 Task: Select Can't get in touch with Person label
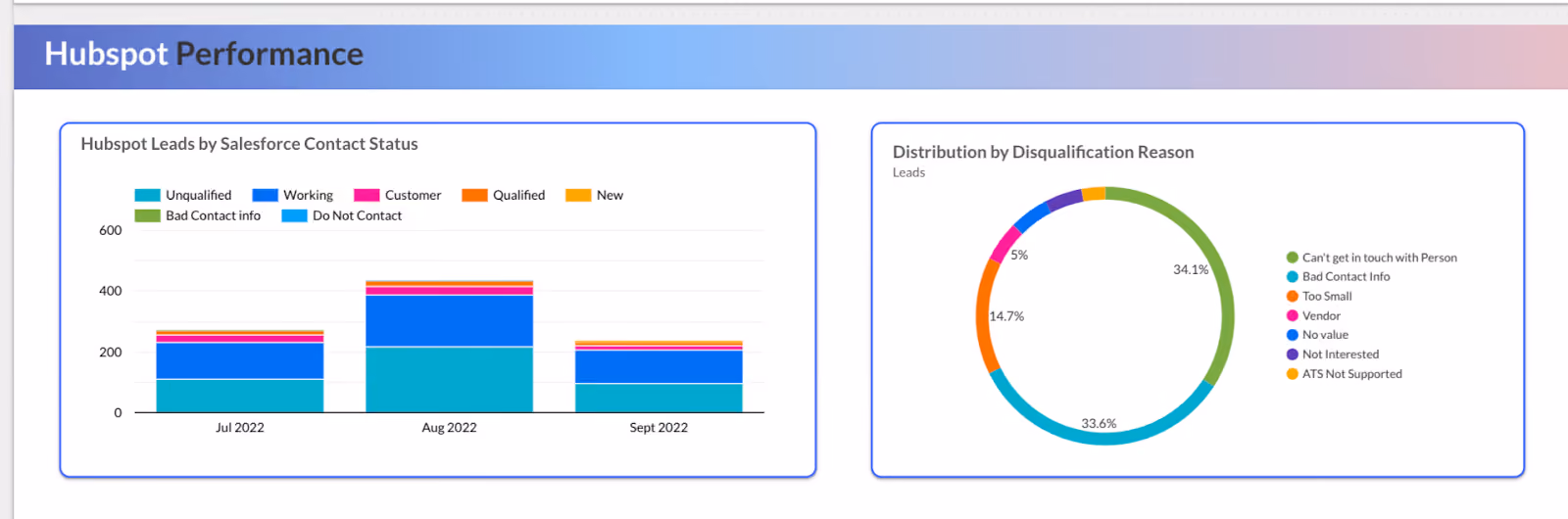(1380, 258)
